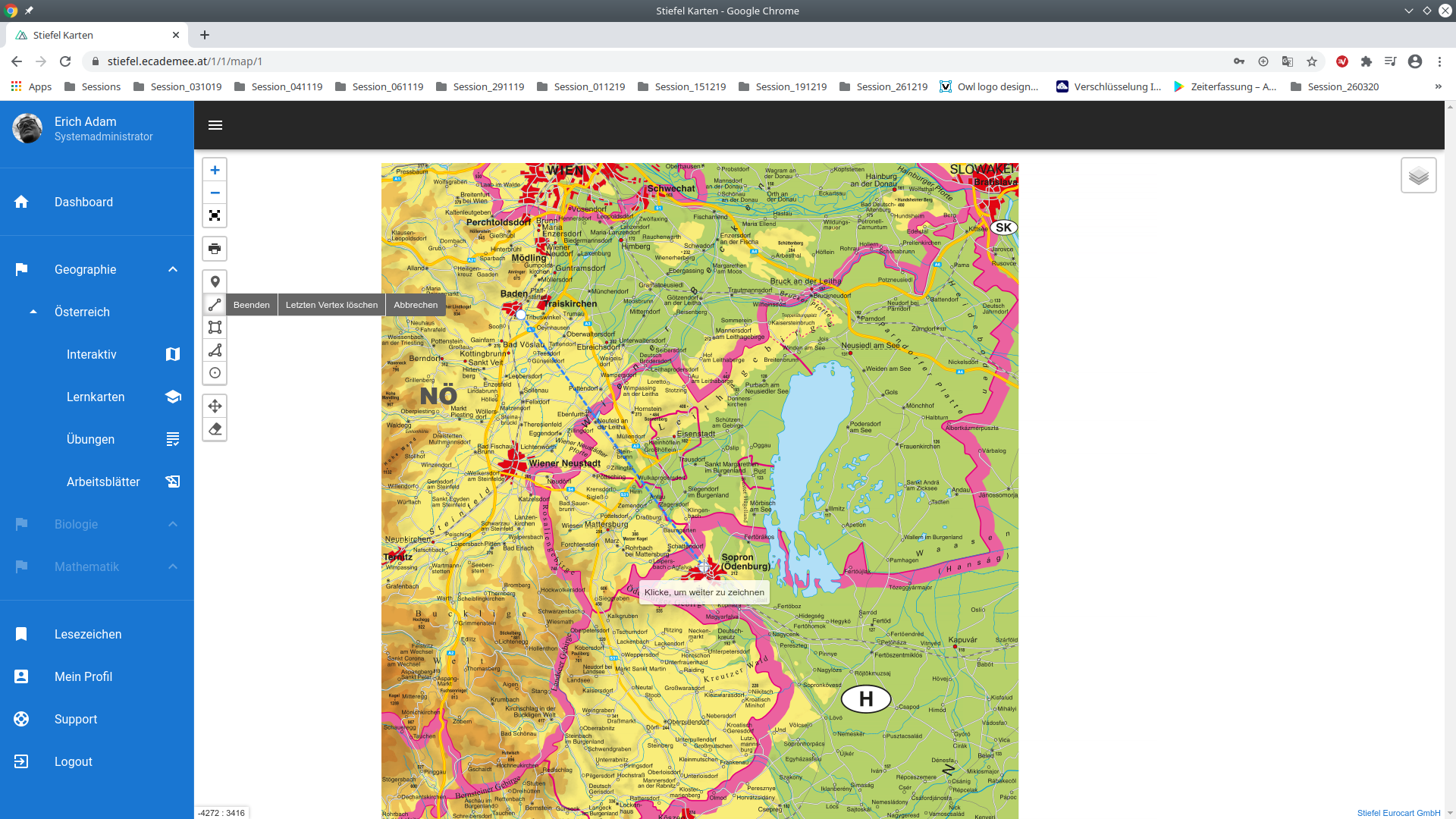1456x819 pixels.
Task: Open Chrome three-dot menu
Action: click(x=1439, y=61)
